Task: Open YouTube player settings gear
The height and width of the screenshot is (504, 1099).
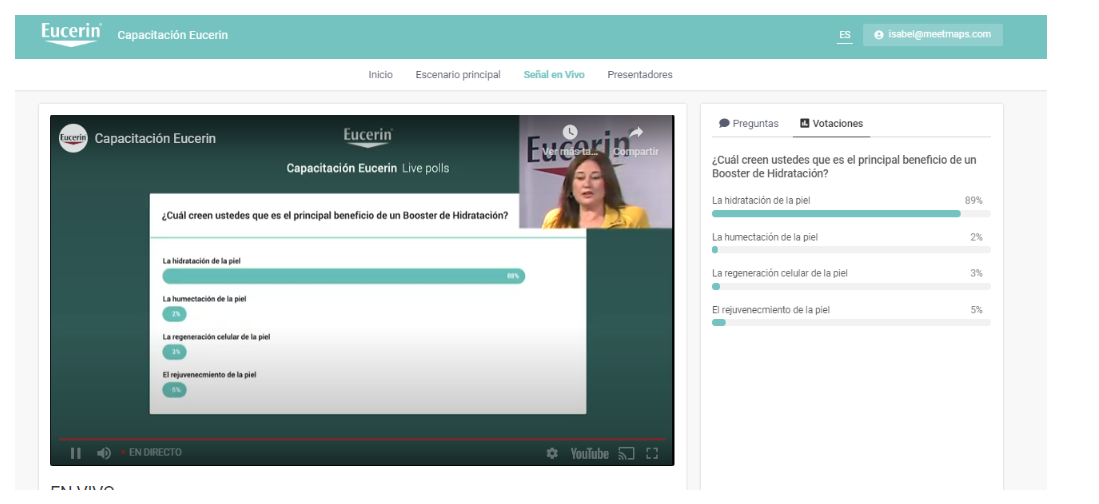Action: [552, 454]
